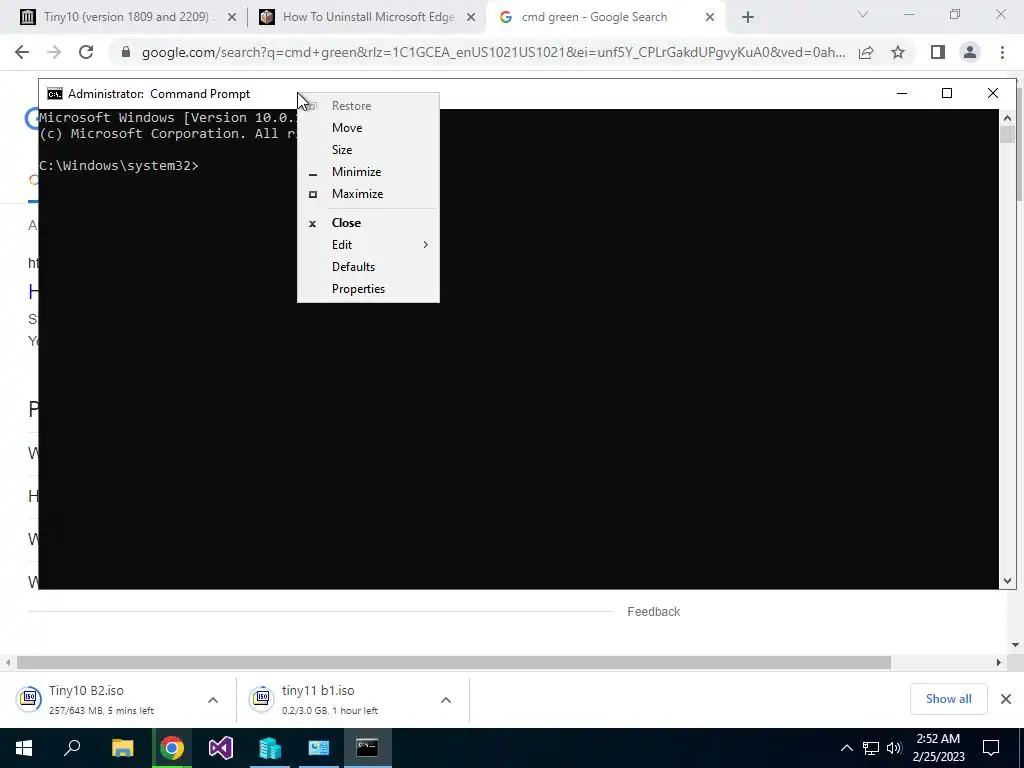Bookmark this page with the star
The height and width of the screenshot is (768, 1024).
tap(898, 52)
